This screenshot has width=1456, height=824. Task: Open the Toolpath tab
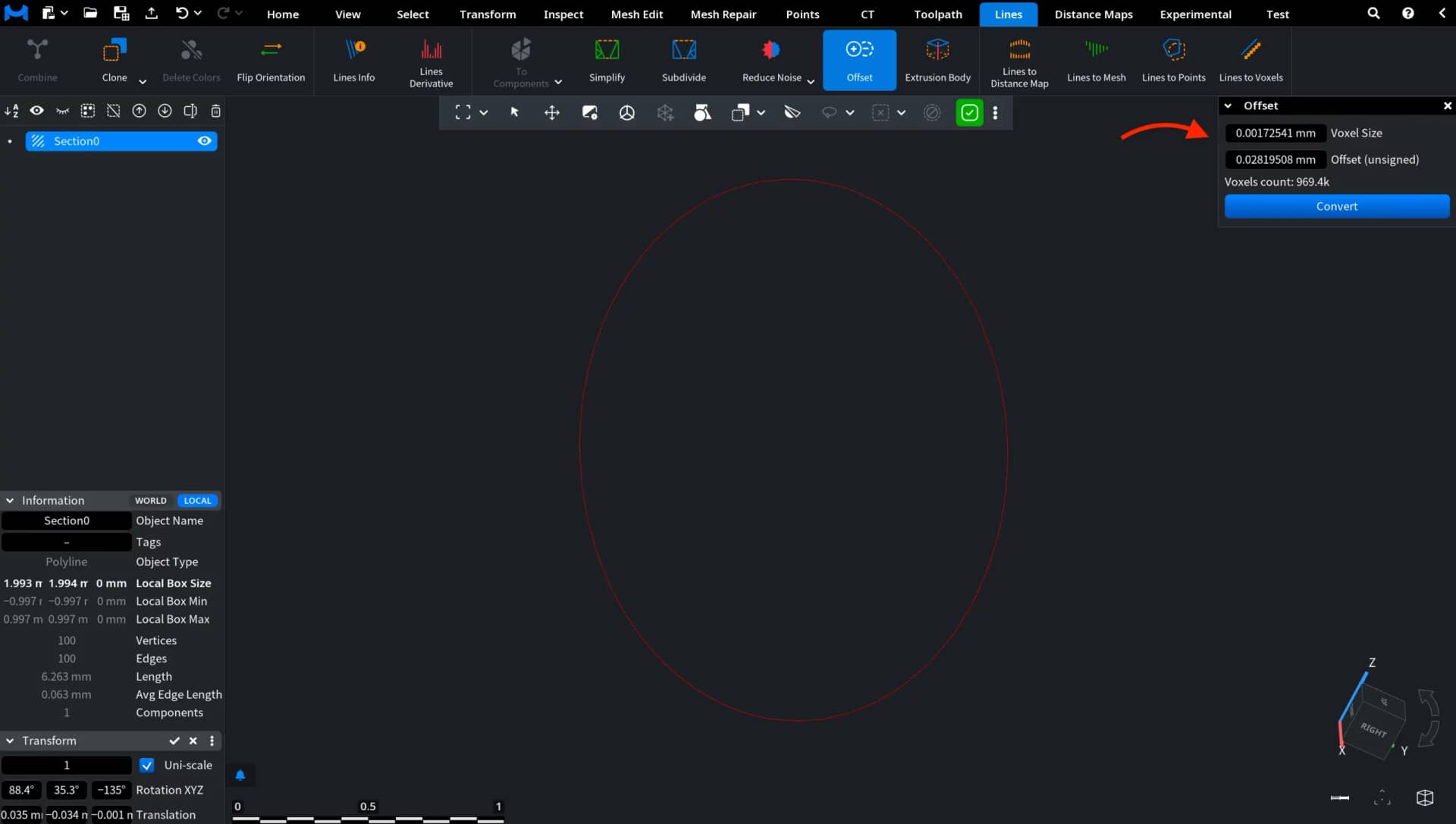pos(937,14)
